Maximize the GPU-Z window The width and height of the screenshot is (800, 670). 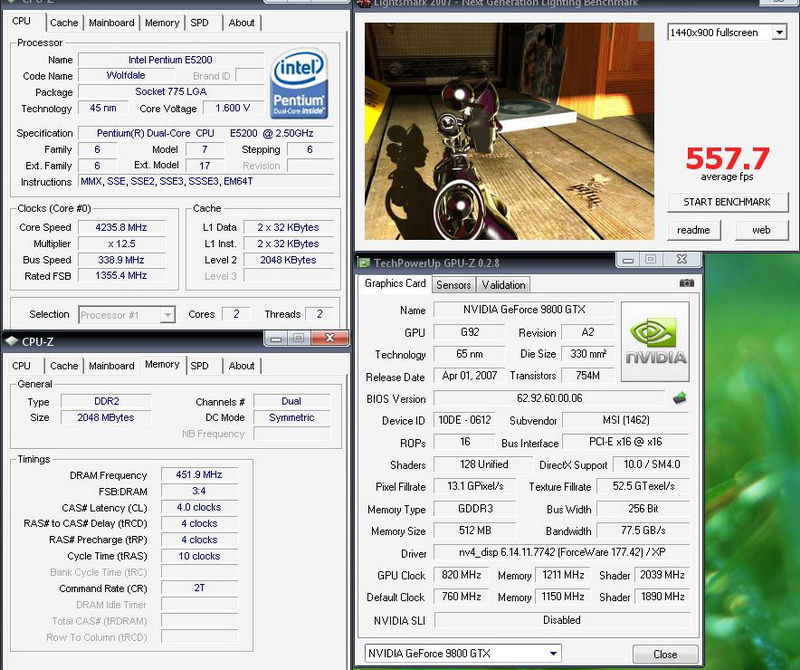coord(651,260)
